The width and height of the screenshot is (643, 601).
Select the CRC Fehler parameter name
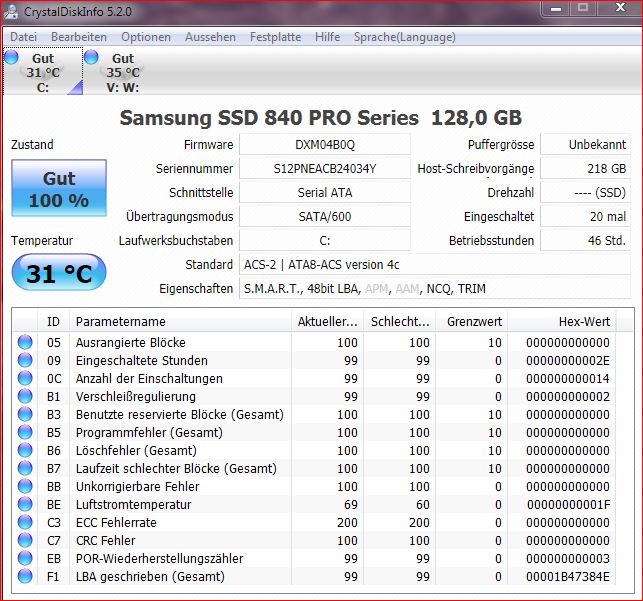[105, 541]
